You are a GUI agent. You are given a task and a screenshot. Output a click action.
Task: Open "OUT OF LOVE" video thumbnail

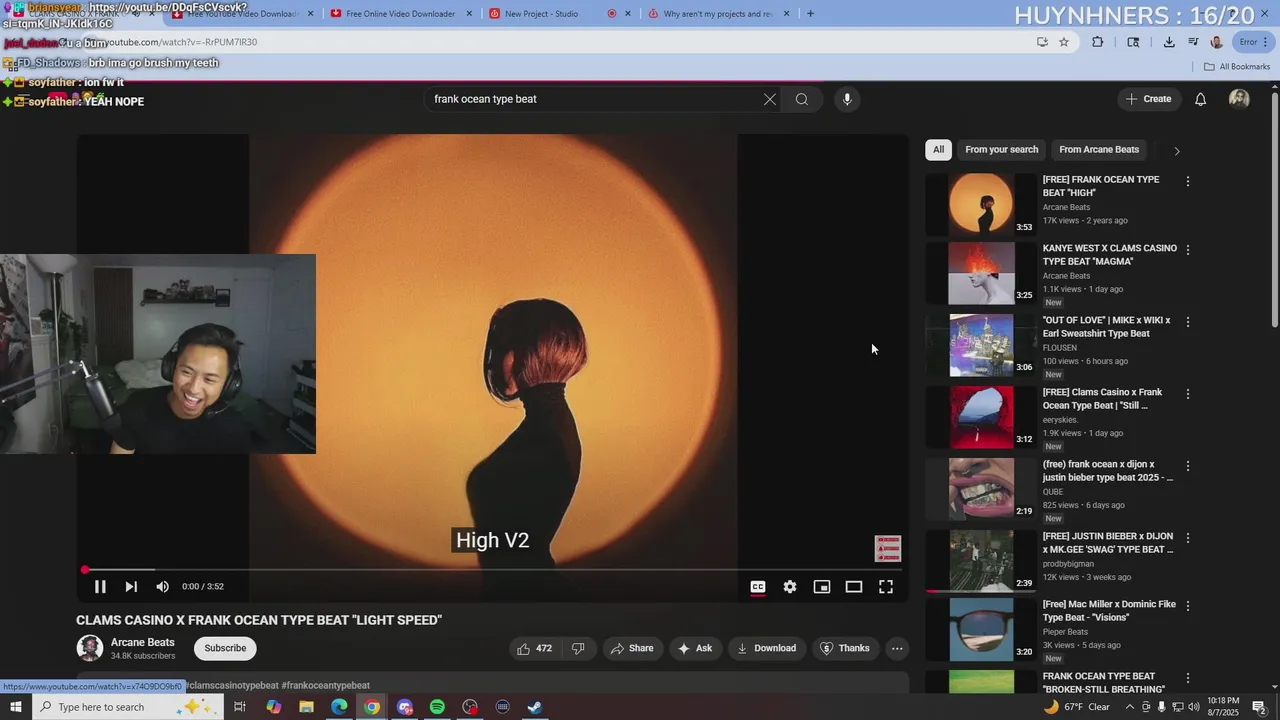click(x=981, y=345)
